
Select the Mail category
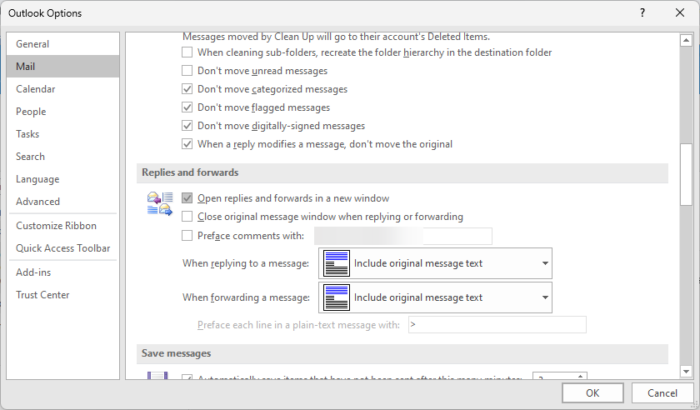63,66
